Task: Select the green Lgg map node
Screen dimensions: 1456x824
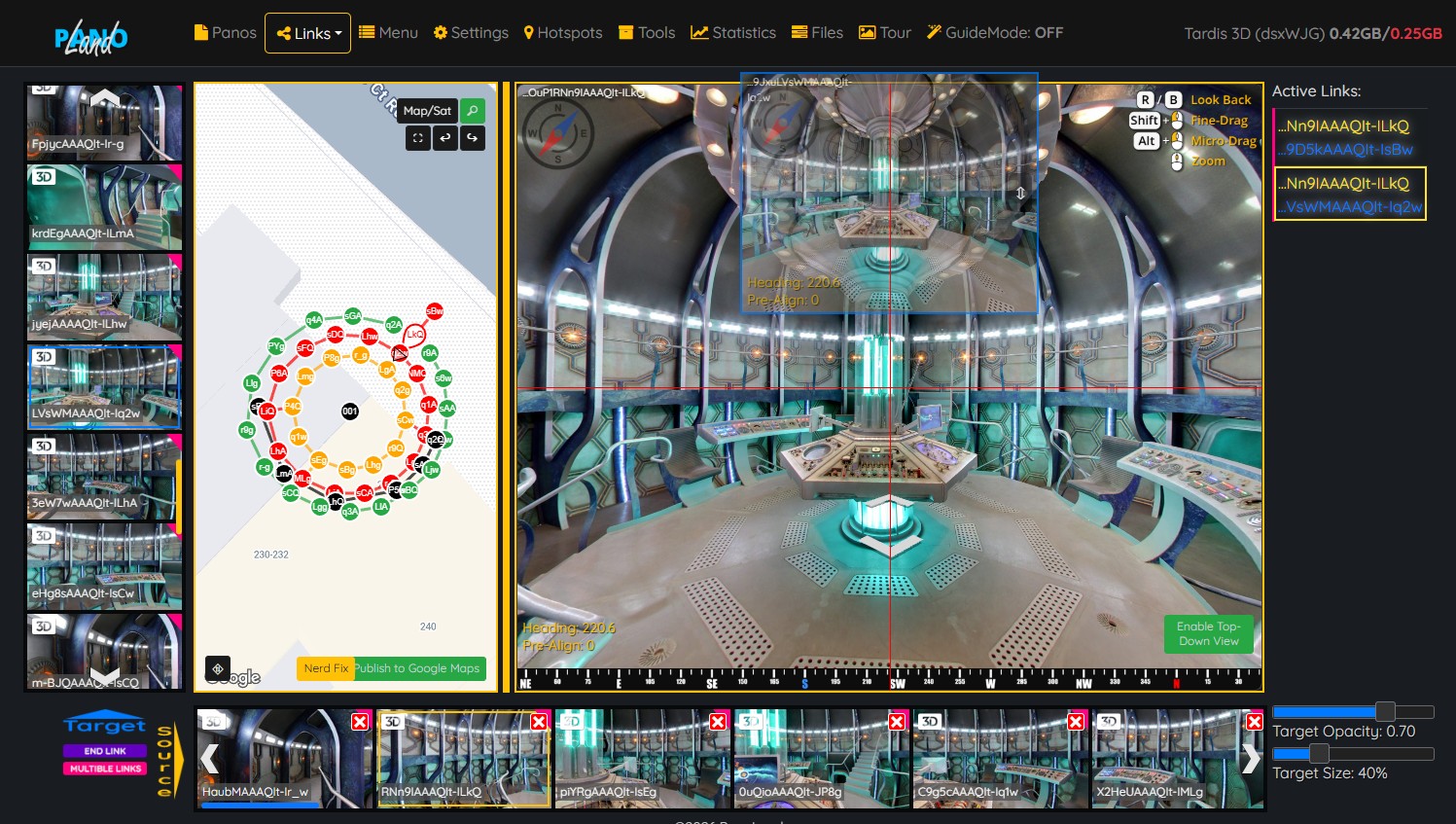Action: pos(320,507)
